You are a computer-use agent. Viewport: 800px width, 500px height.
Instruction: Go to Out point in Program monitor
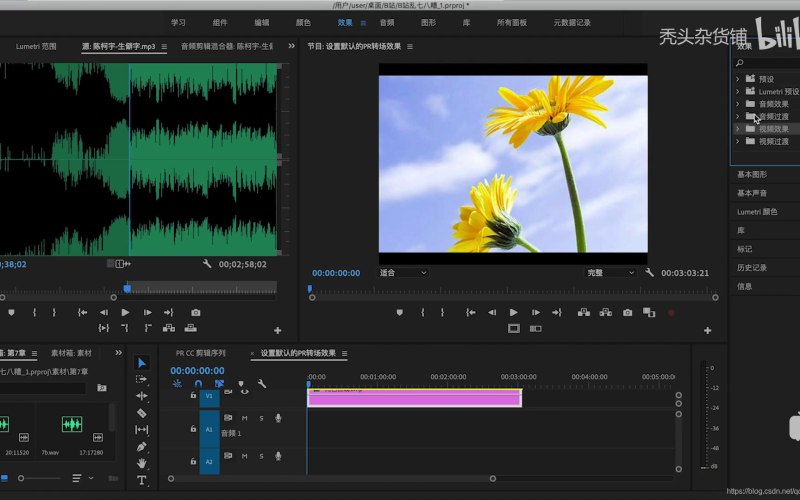coord(557,312)
